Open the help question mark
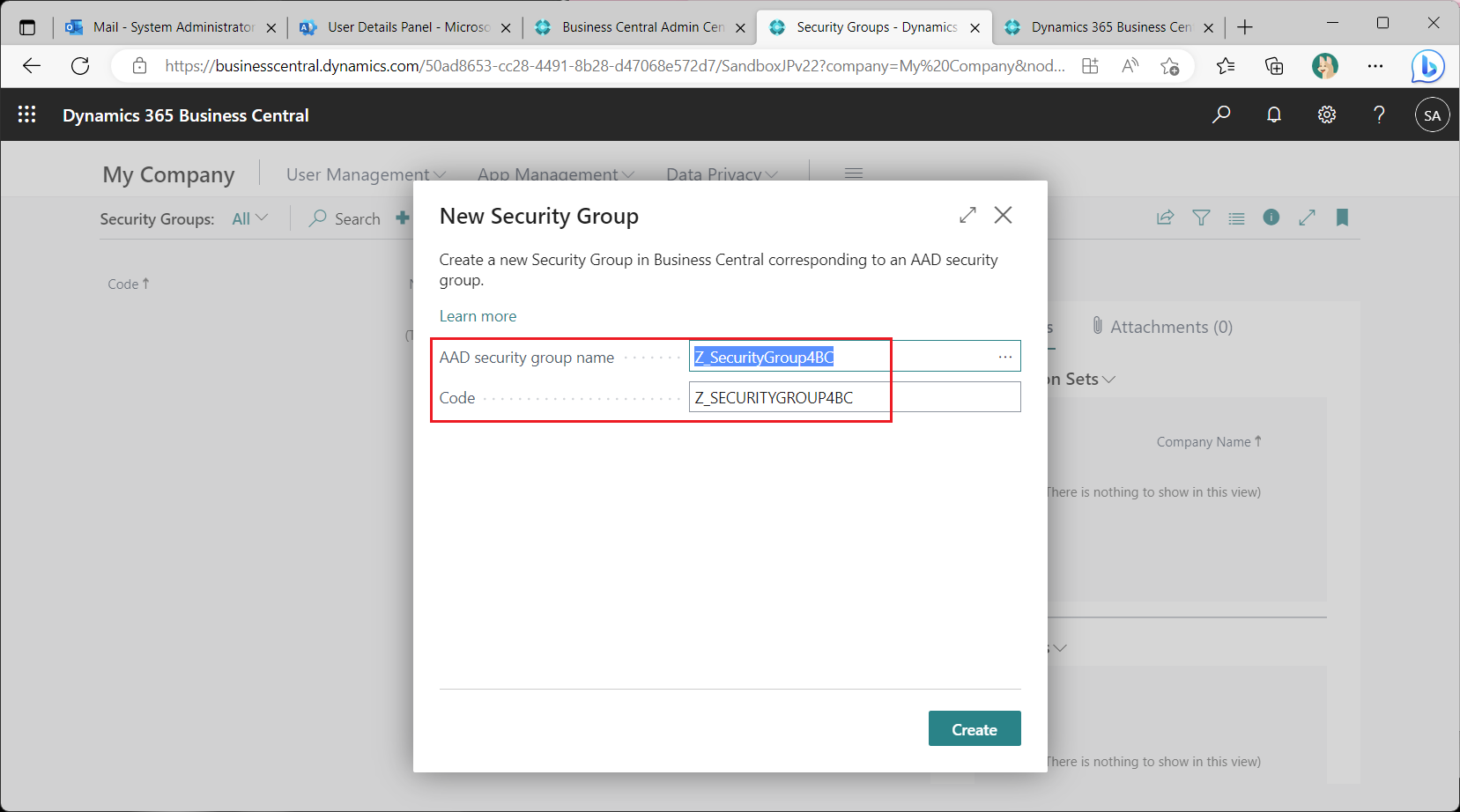This screenshot has width=1460, height=812. pyautogui.click(x=1380, y=114)
